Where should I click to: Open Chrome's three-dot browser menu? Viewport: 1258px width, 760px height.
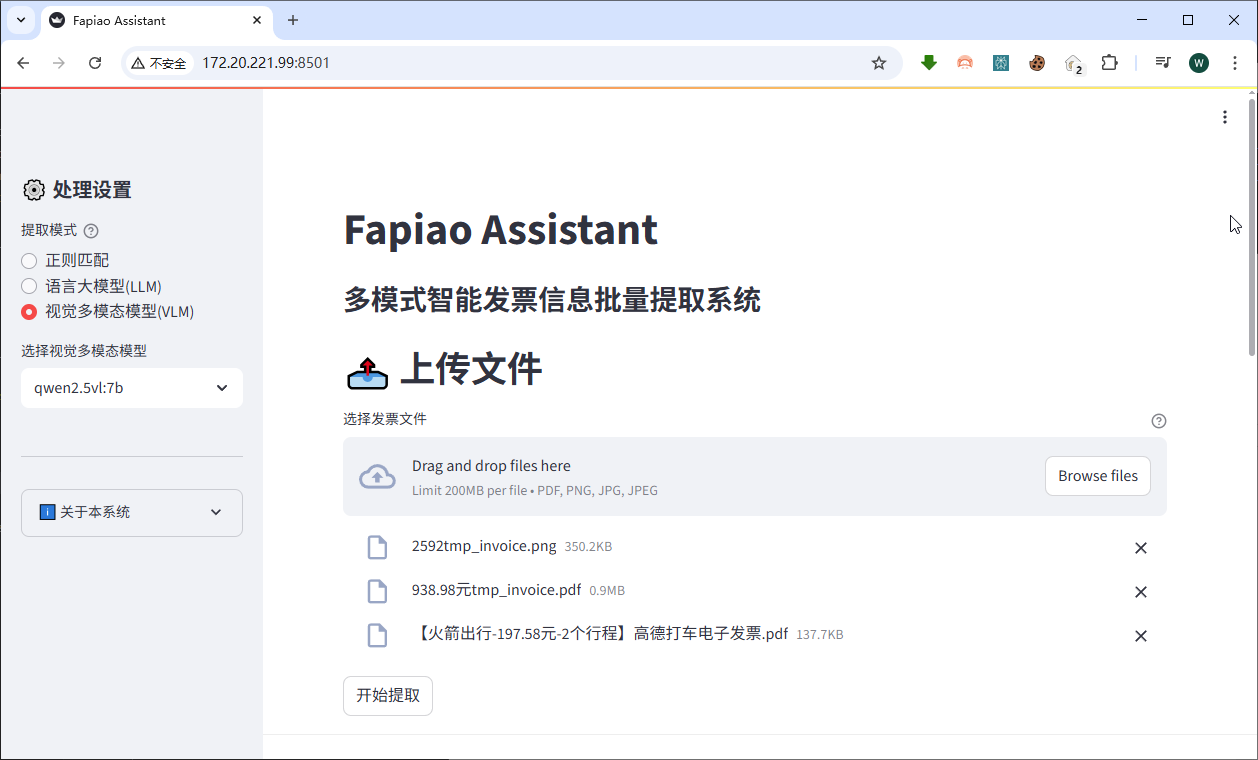click(1236, 62)
